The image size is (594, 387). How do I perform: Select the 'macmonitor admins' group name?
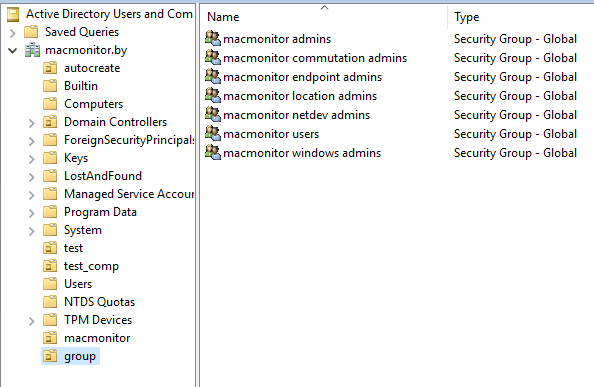(277, 39)
